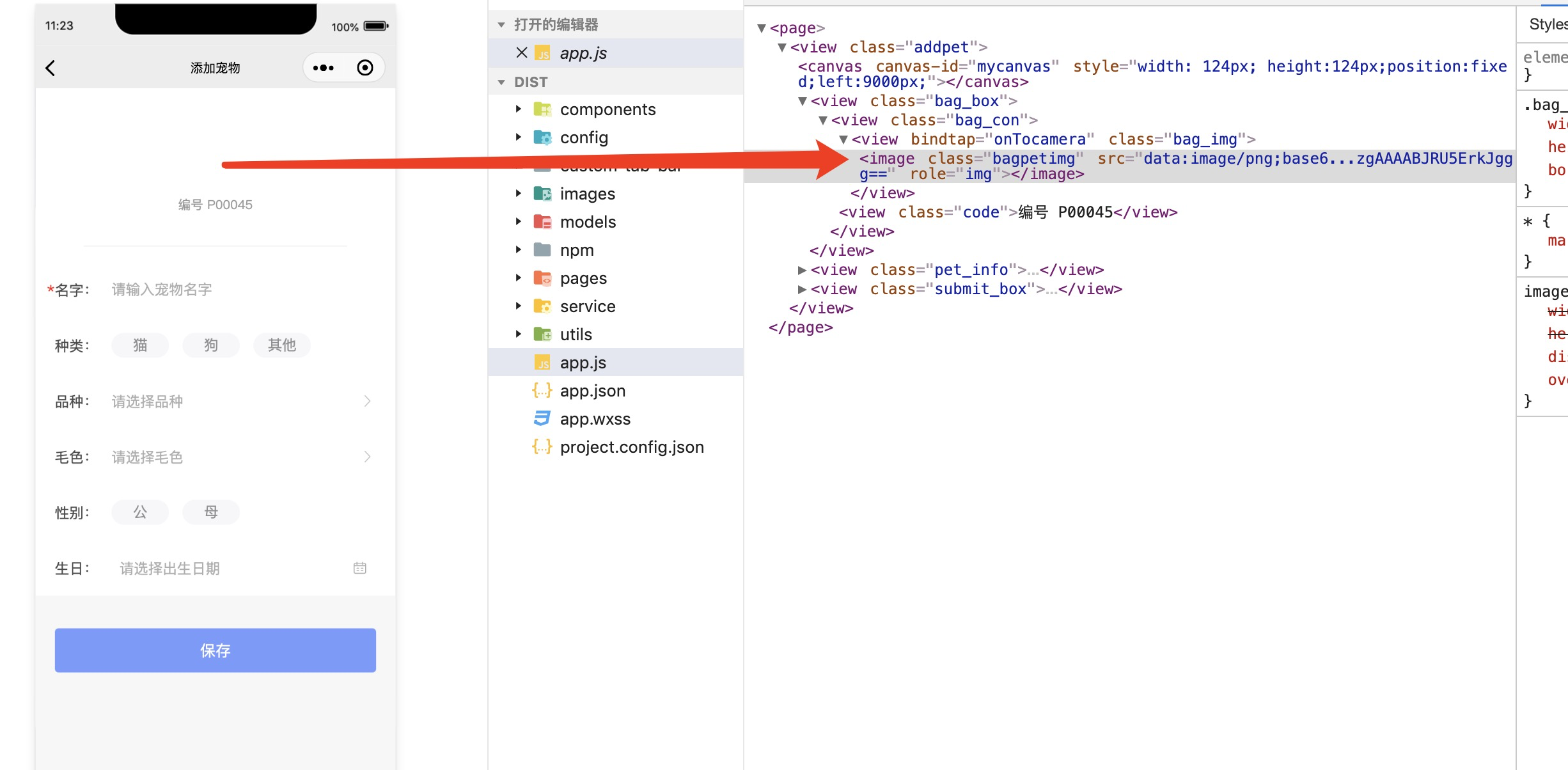Tap the back arrow in phone header
Screen dimensions: 1568x770
[51, 68]
